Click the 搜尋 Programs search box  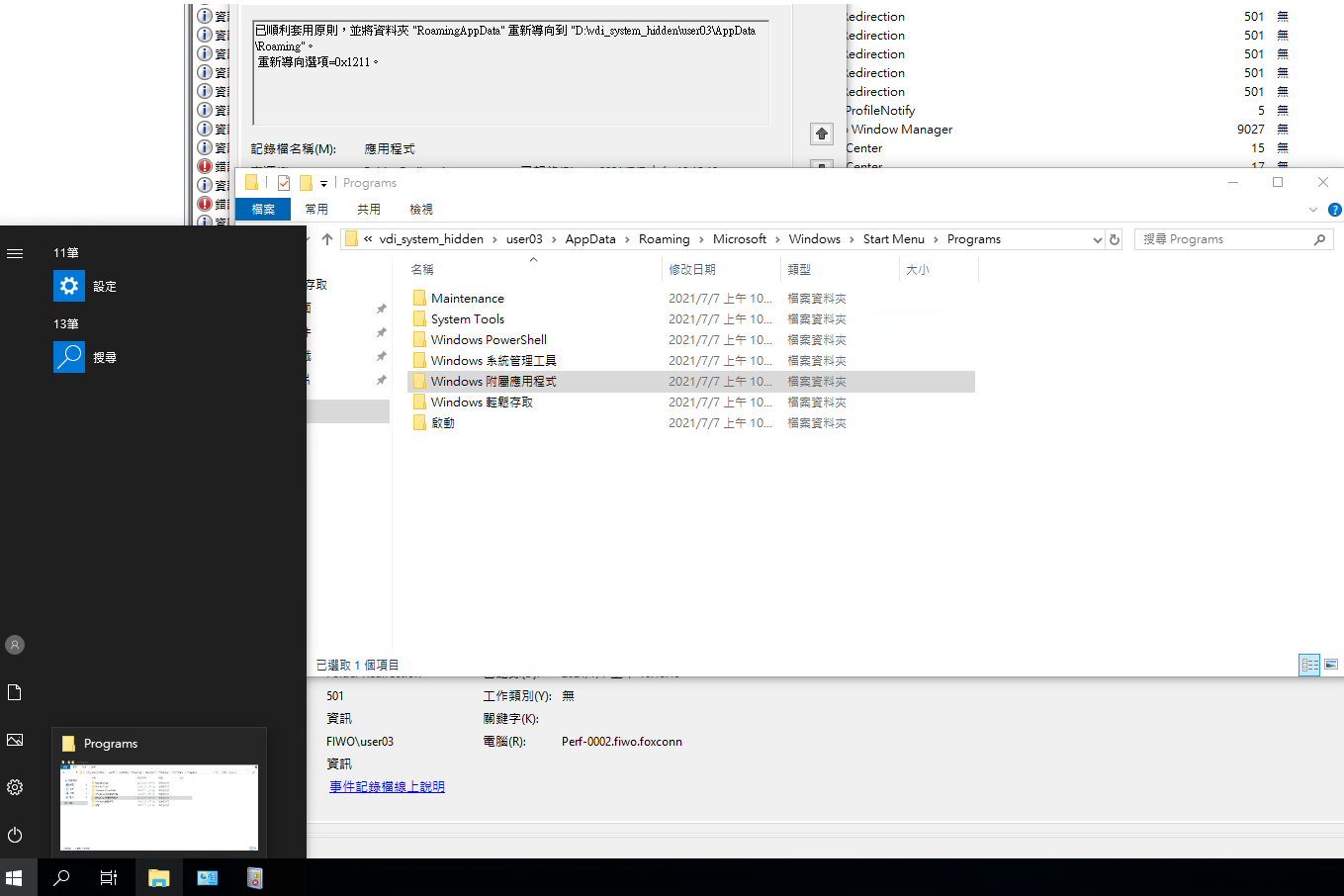click(1234, 239)
